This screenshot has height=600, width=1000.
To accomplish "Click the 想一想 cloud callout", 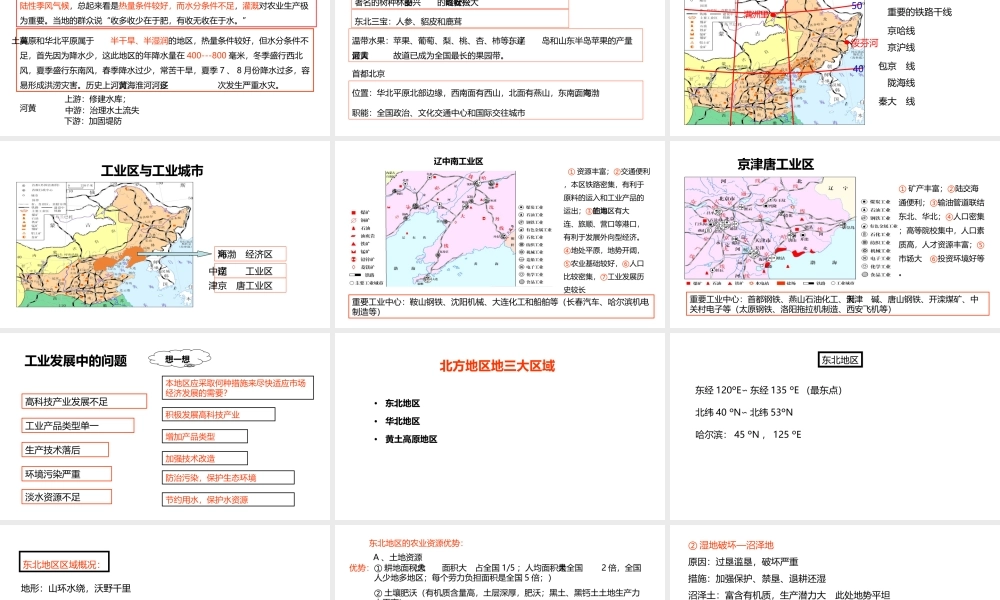I will coord(179,359).
